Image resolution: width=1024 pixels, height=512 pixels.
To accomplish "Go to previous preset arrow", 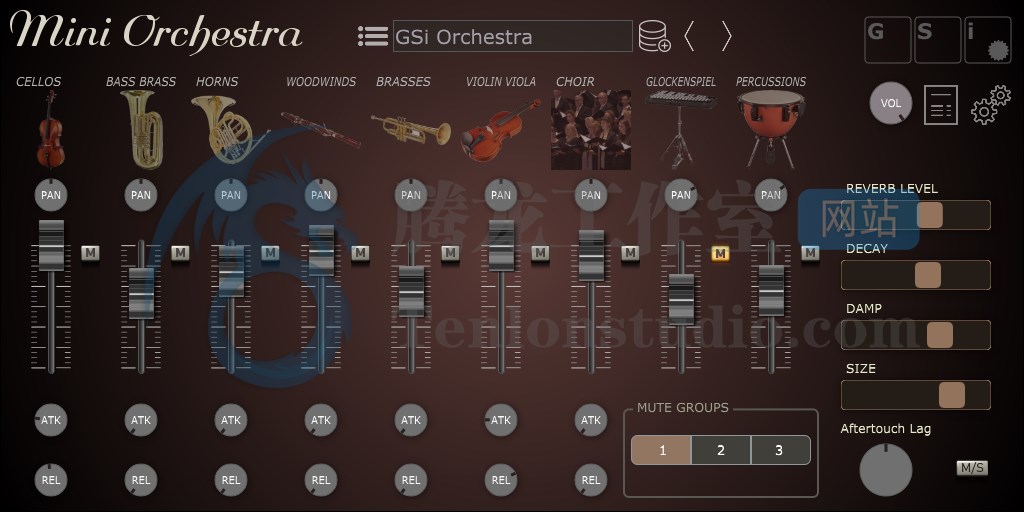I will tap(689, 36).
